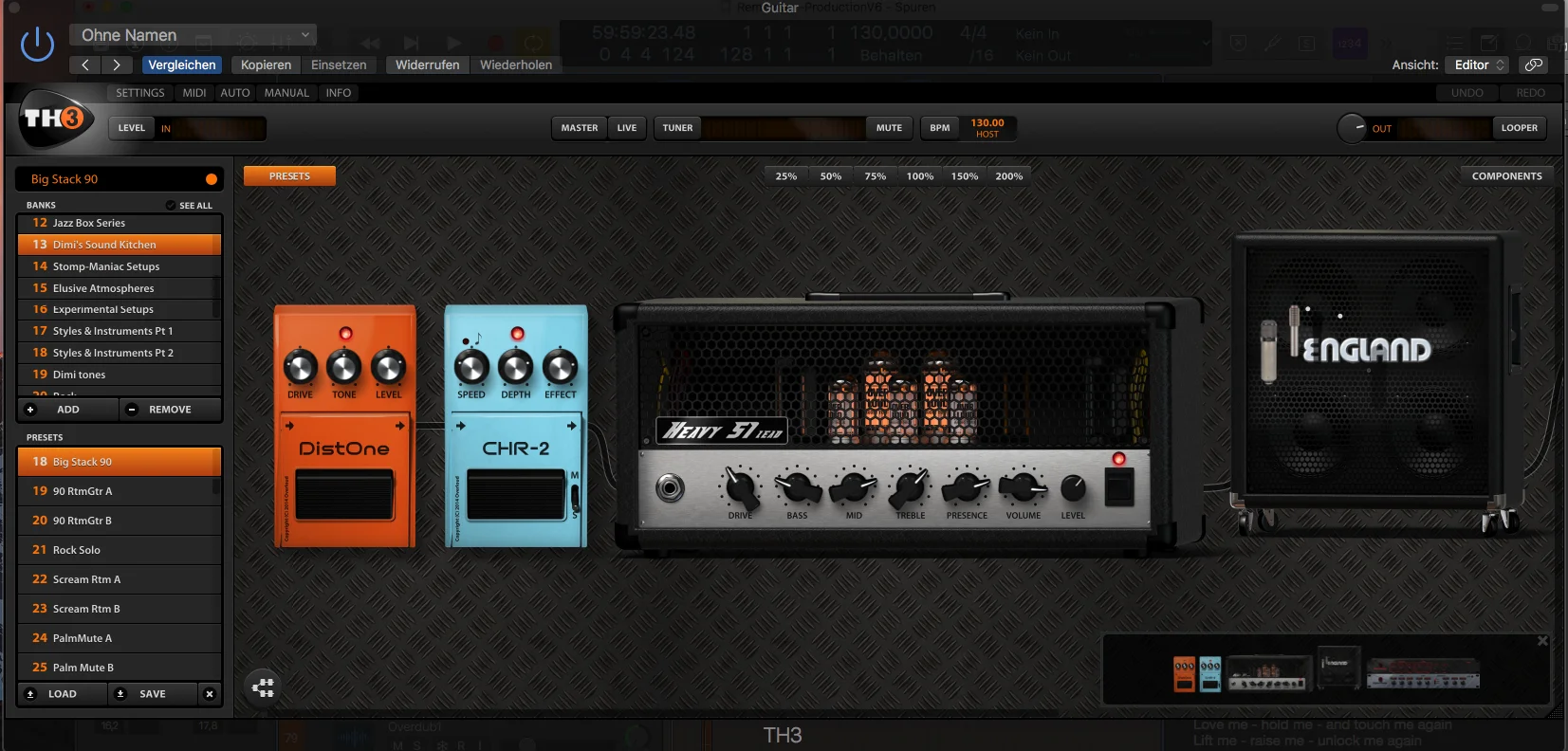Click the amp head thumbnail in overview
The height and width of the screenshot is (751, 1568).
click(1267, 672)
